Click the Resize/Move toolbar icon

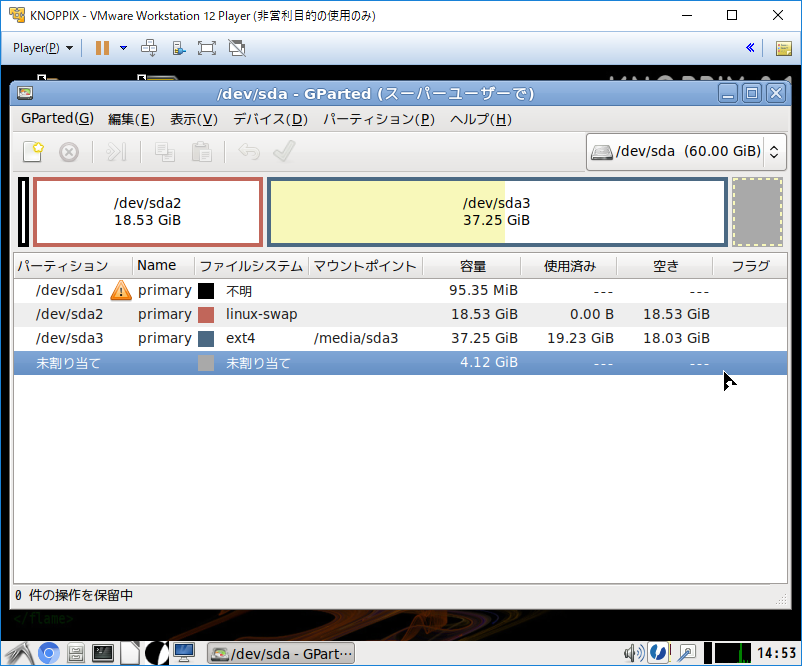pos(116,152)
